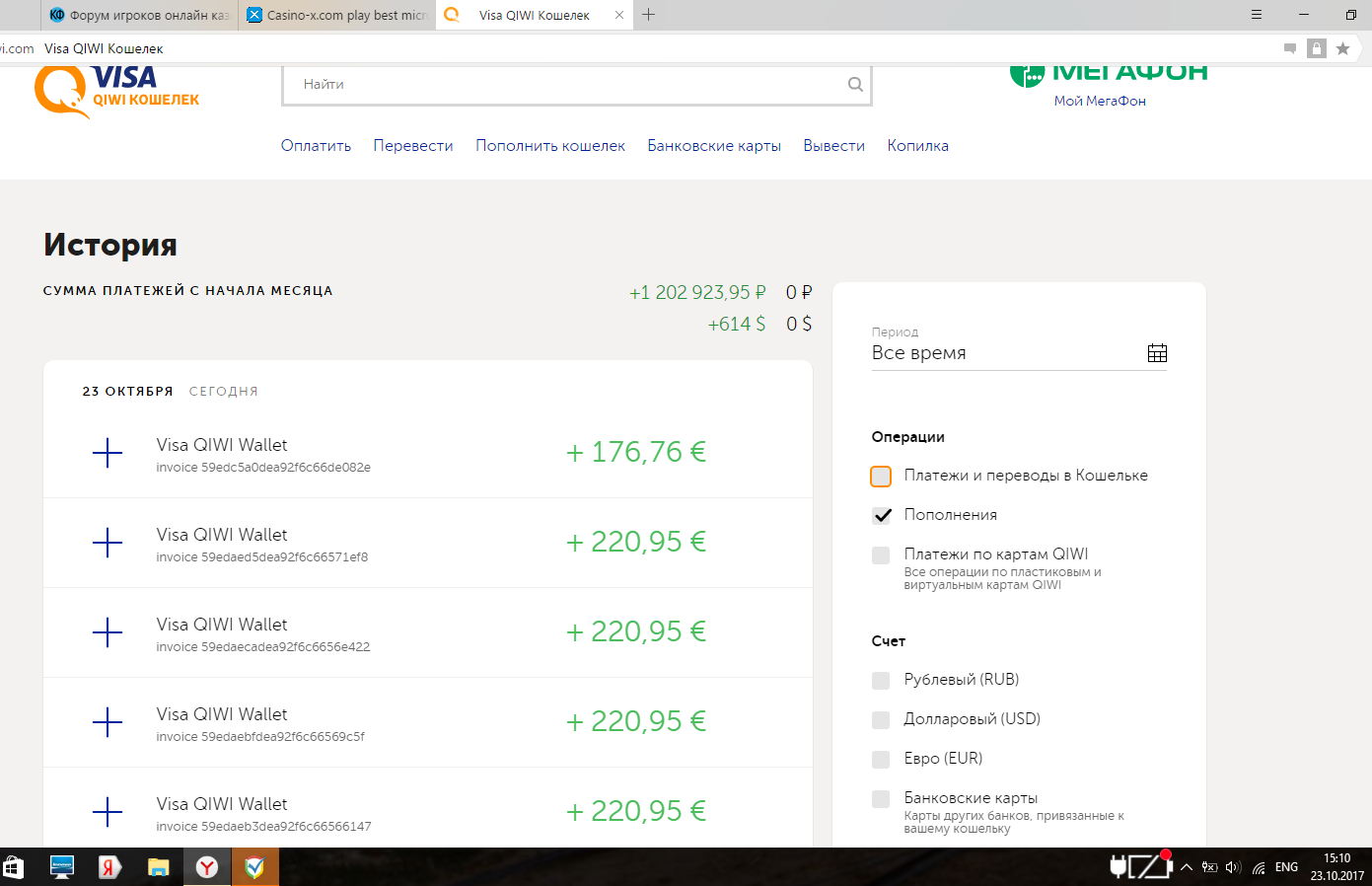
Task: Open the calendar icon for period
Action: [x=1157, y=353]
